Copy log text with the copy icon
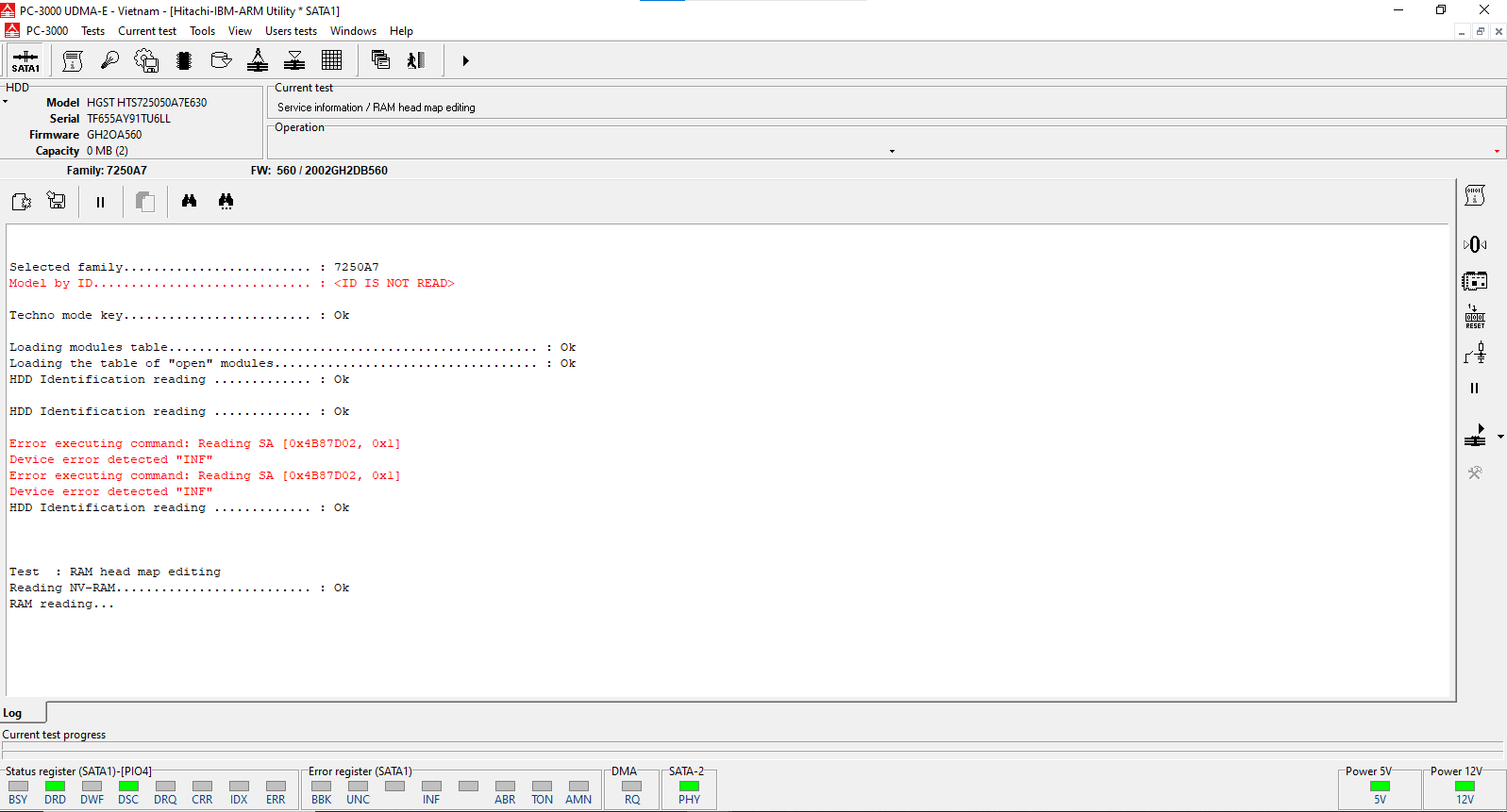The width and height of the screenshot is (1507, 812). click(145, 202)
